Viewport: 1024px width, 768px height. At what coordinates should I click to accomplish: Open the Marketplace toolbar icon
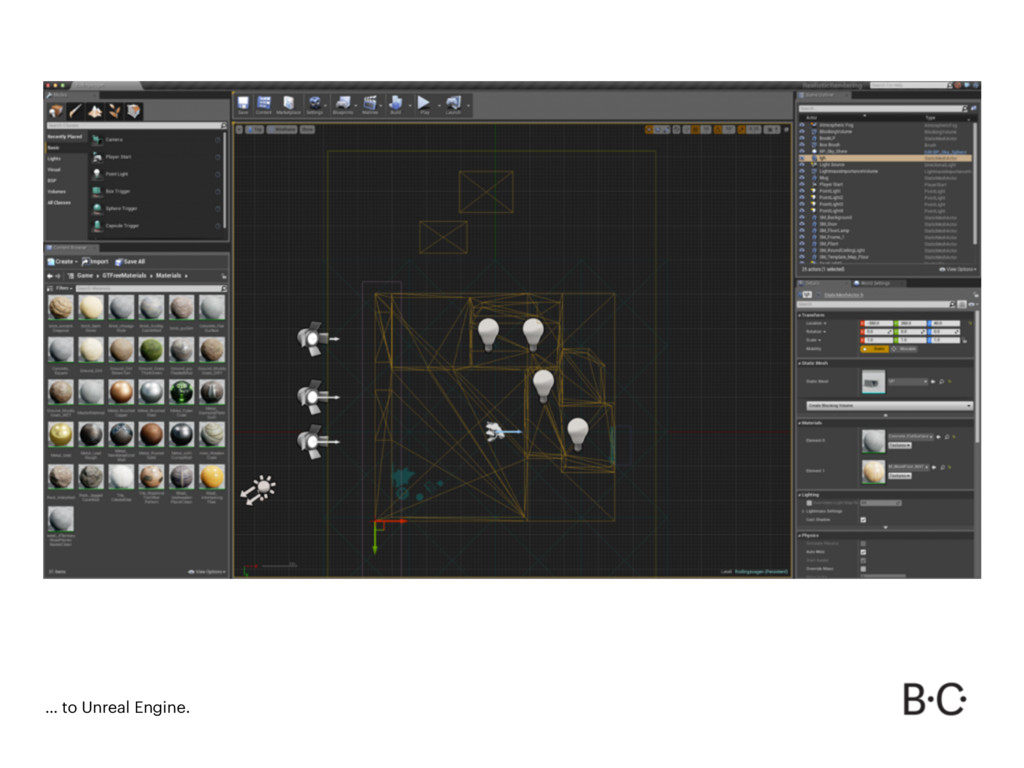(288, 104)
